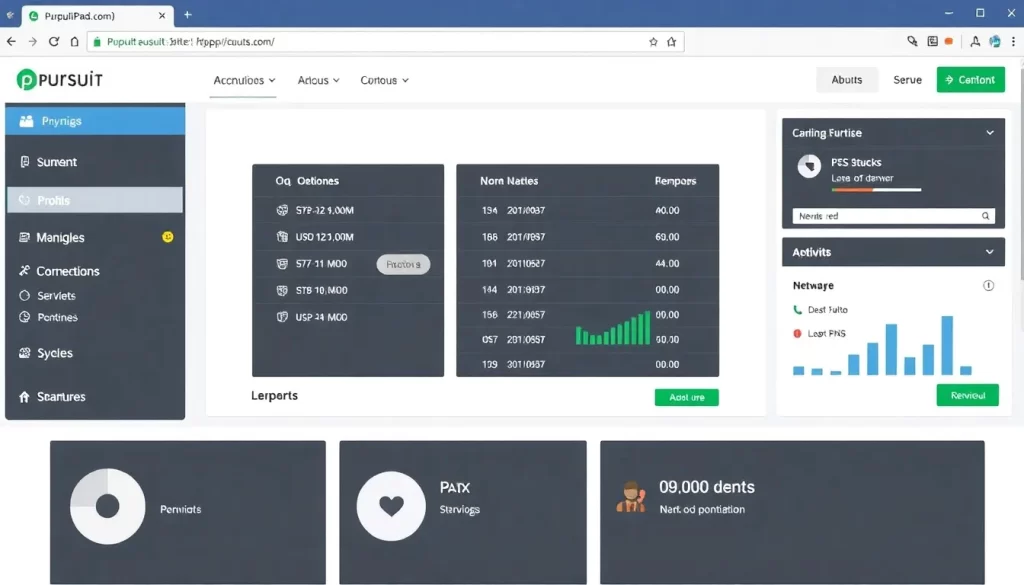The width and height of the screenshot is (1024, 585).
Task: Select Surrent in the left sidebar
Action: point(57,162)
